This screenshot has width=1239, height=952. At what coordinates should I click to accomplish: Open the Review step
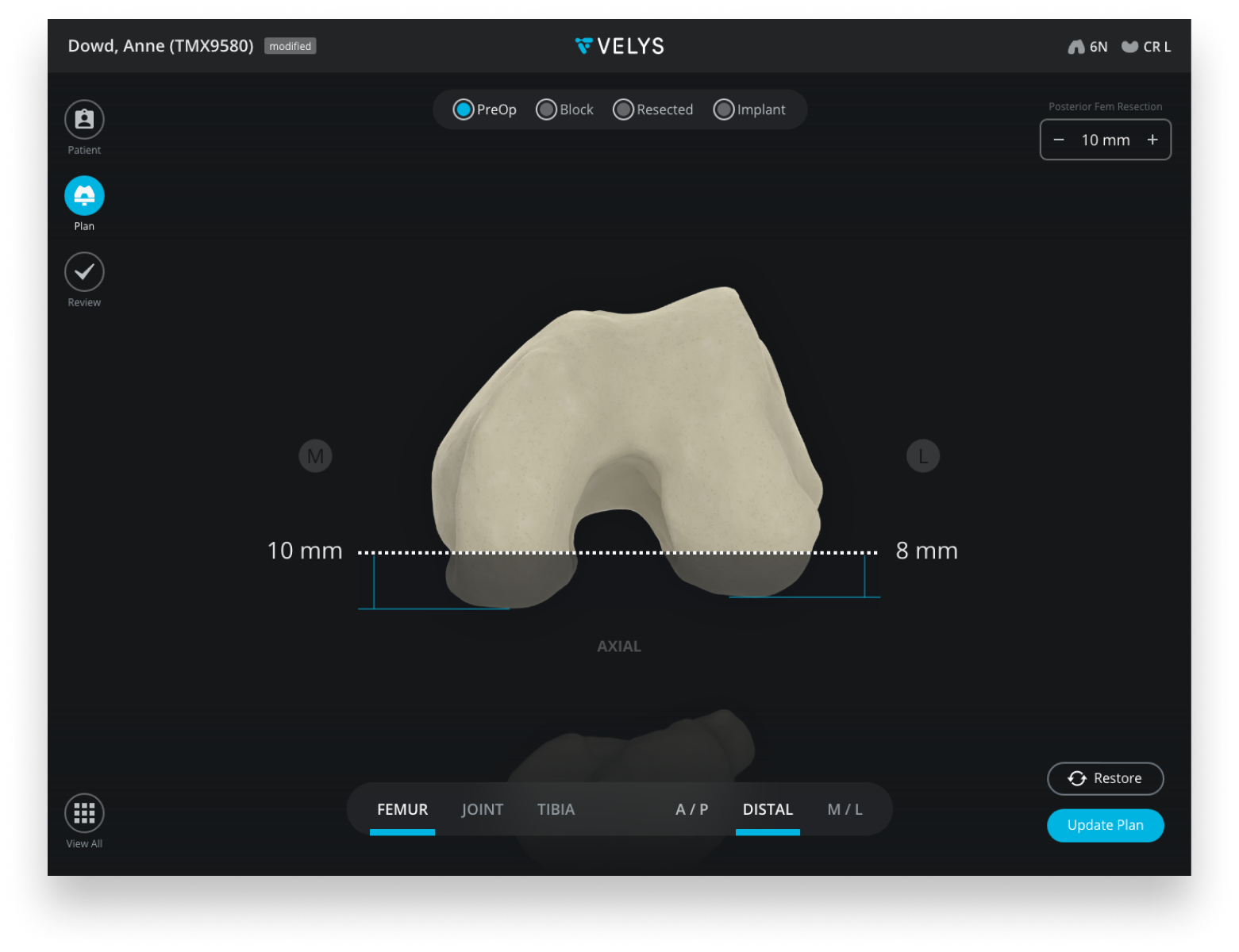[x=83, y=271]
